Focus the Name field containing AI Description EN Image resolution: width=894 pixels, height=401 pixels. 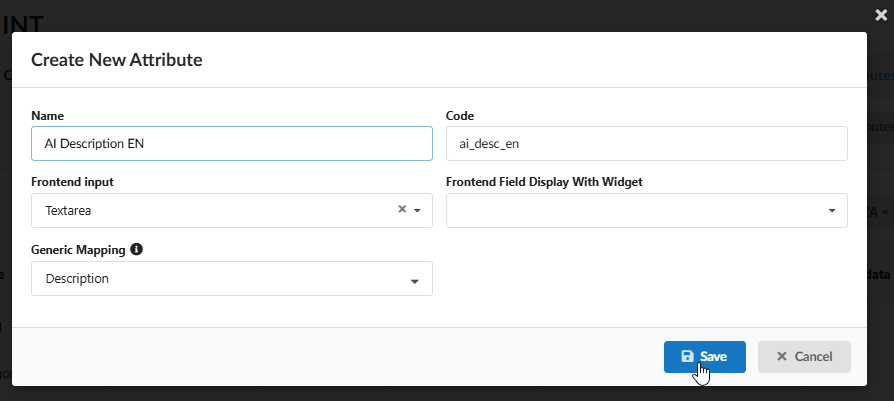(x=231, y=143)
